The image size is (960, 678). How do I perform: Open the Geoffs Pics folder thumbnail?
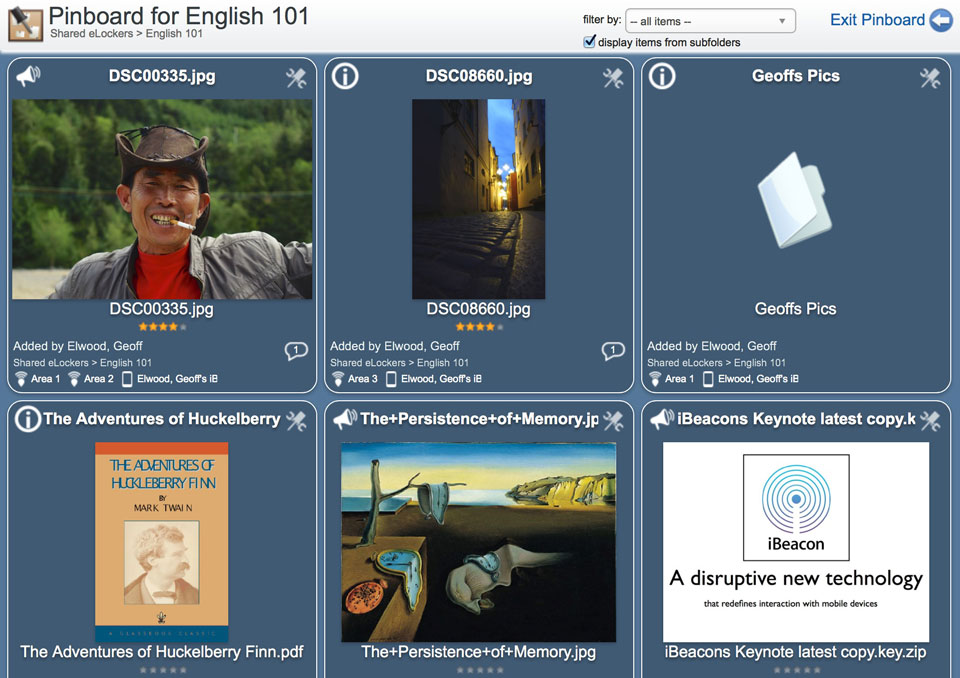[x=795, y=200]
